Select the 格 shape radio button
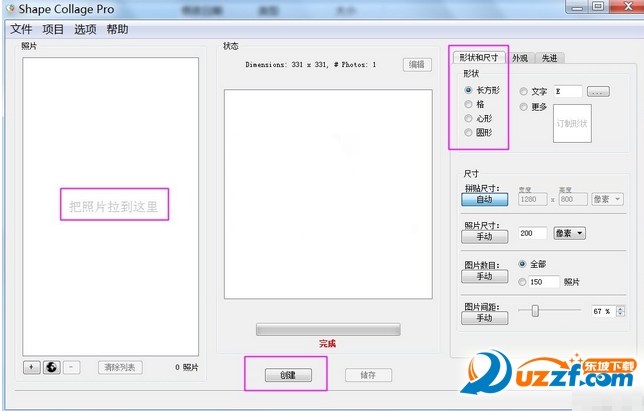The image size is (644, 411). (x=468, y=104)
